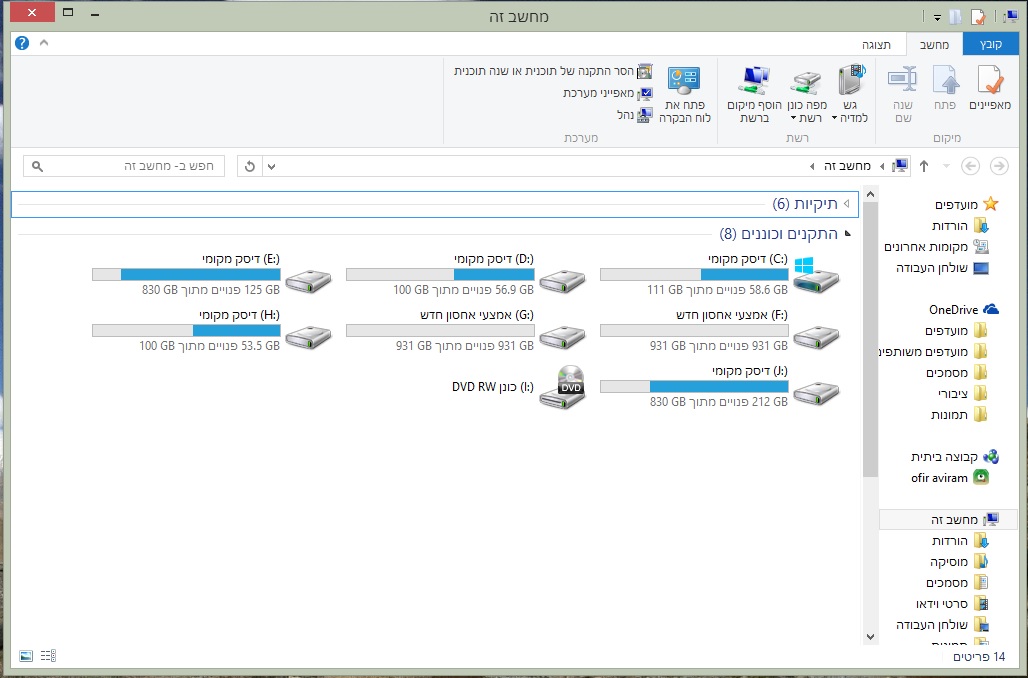Open the File (קובץ) ribbon tab
1028x678 pixels.
tap(990, 45)
